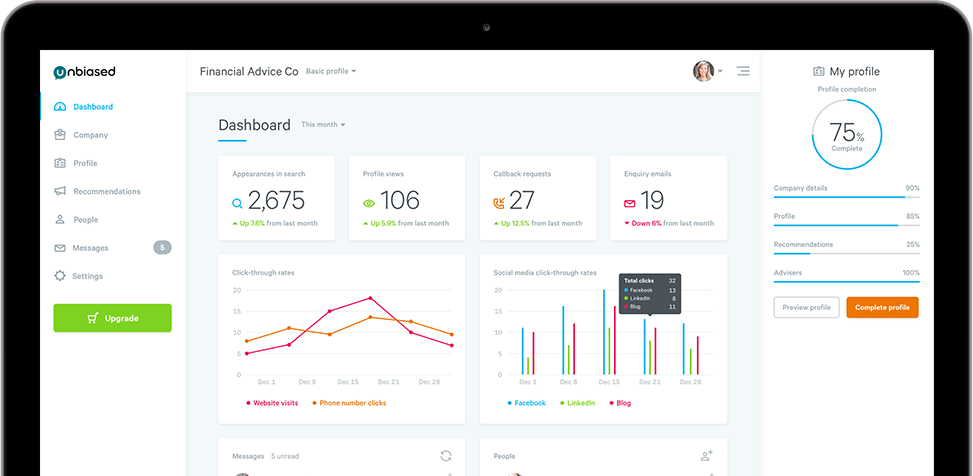Click the Company details progress bar
Viewport: 973px width, 476px height.
tap(846, 197)
